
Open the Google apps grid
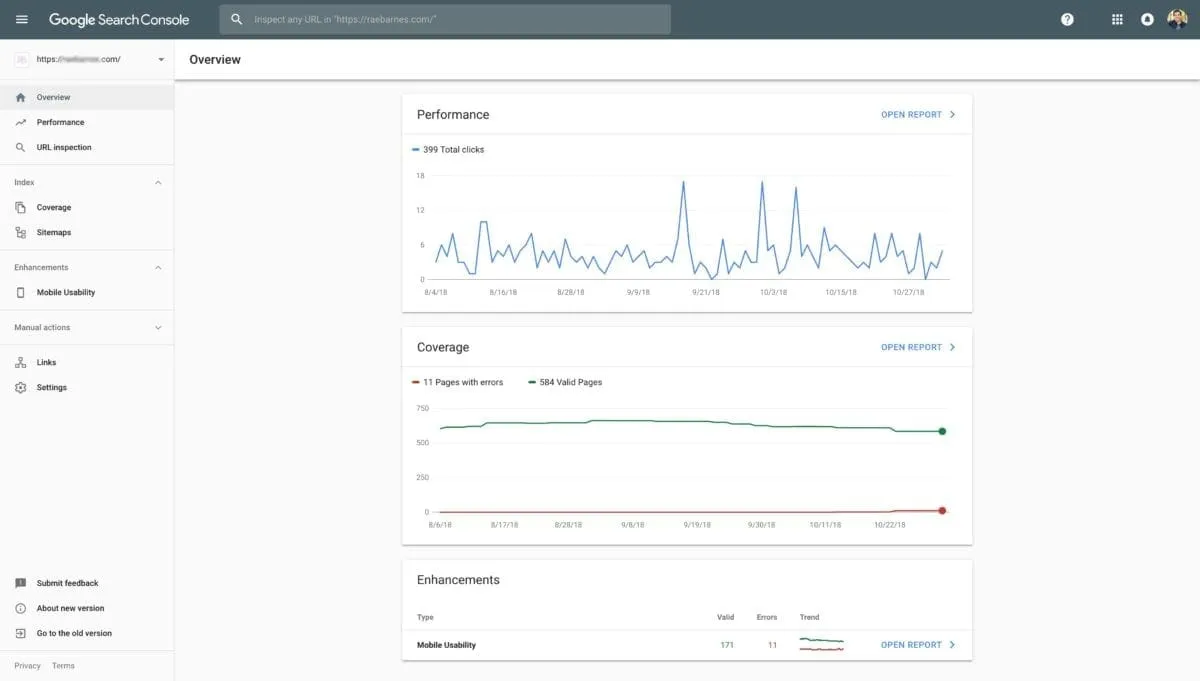tap(1116, 18)
